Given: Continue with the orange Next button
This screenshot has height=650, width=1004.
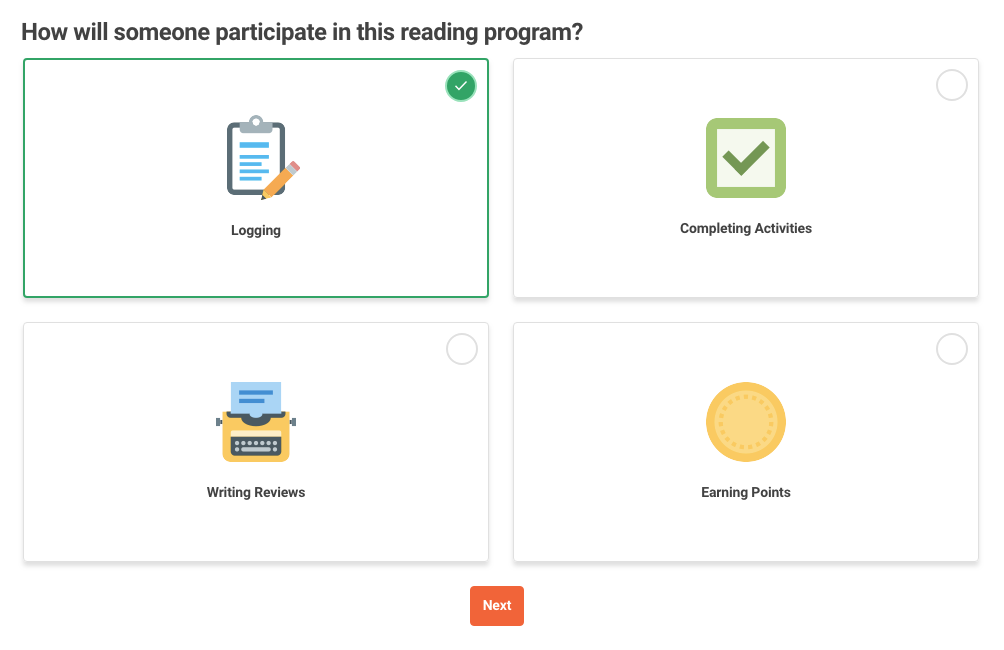Looking at the screenshot, I should tap(497, 606).
